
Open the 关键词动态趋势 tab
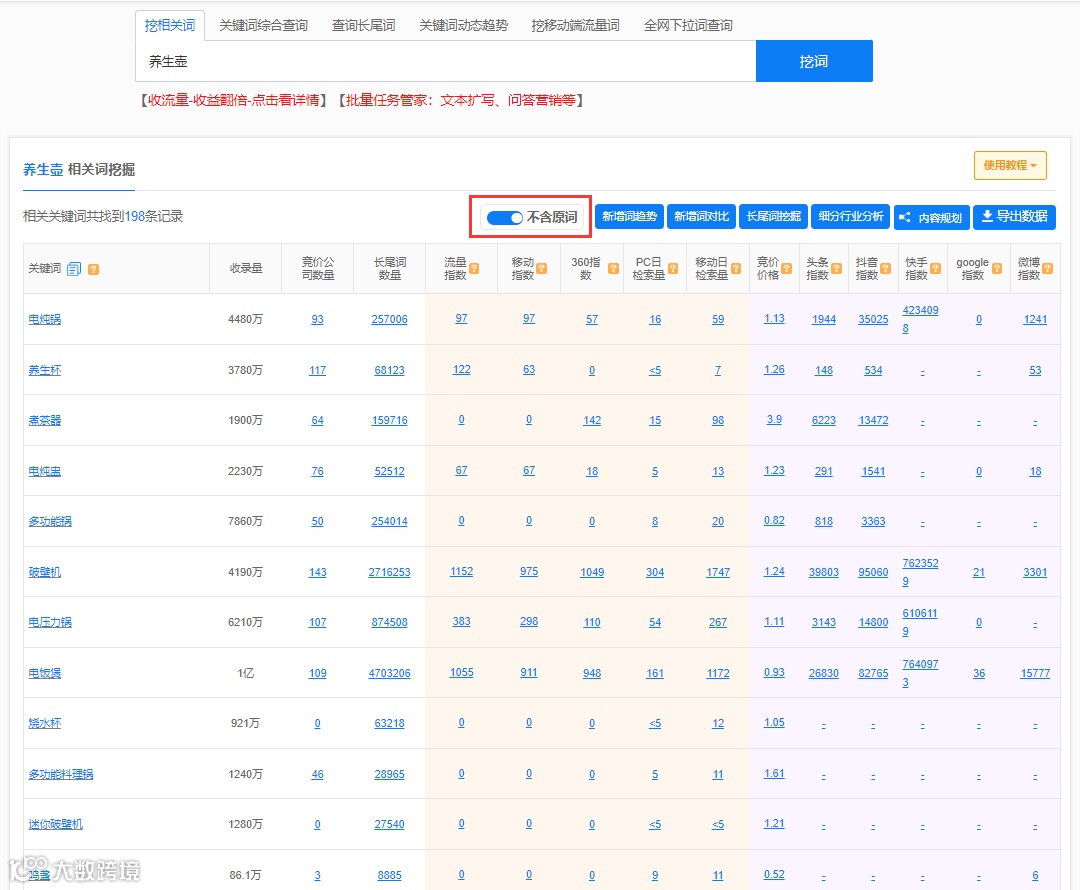coord(464,25)
